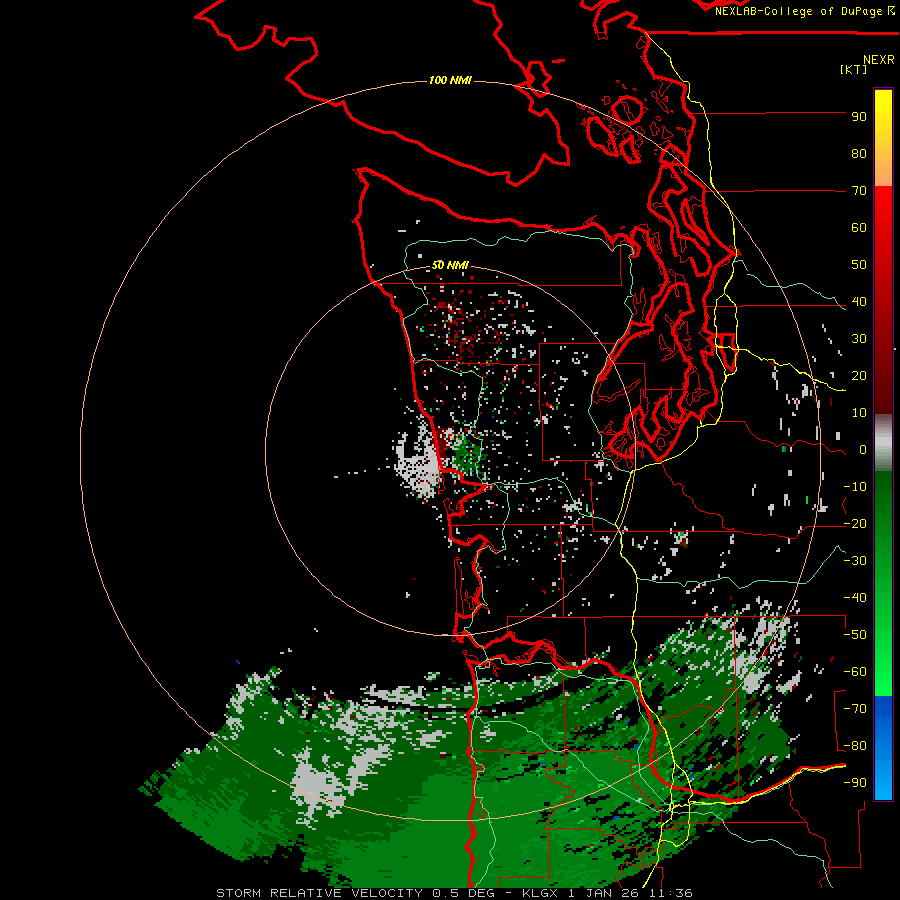The height and width of the screenshot is (900, 900).
Task: Click the -70 value on velocity scale
Action: coord(855,709)
